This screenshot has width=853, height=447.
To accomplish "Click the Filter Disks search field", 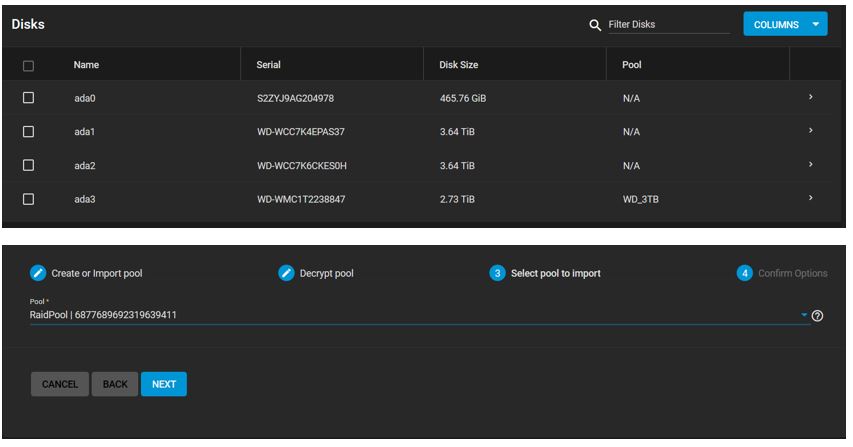I will coord(669,24).
